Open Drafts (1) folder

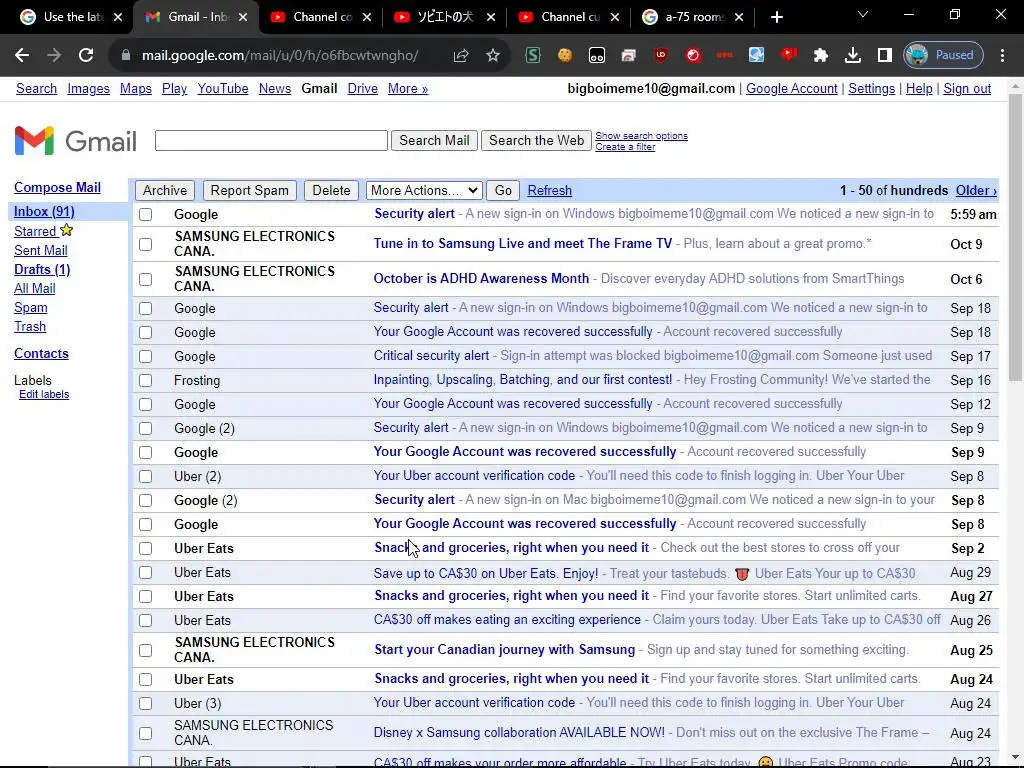42,269
